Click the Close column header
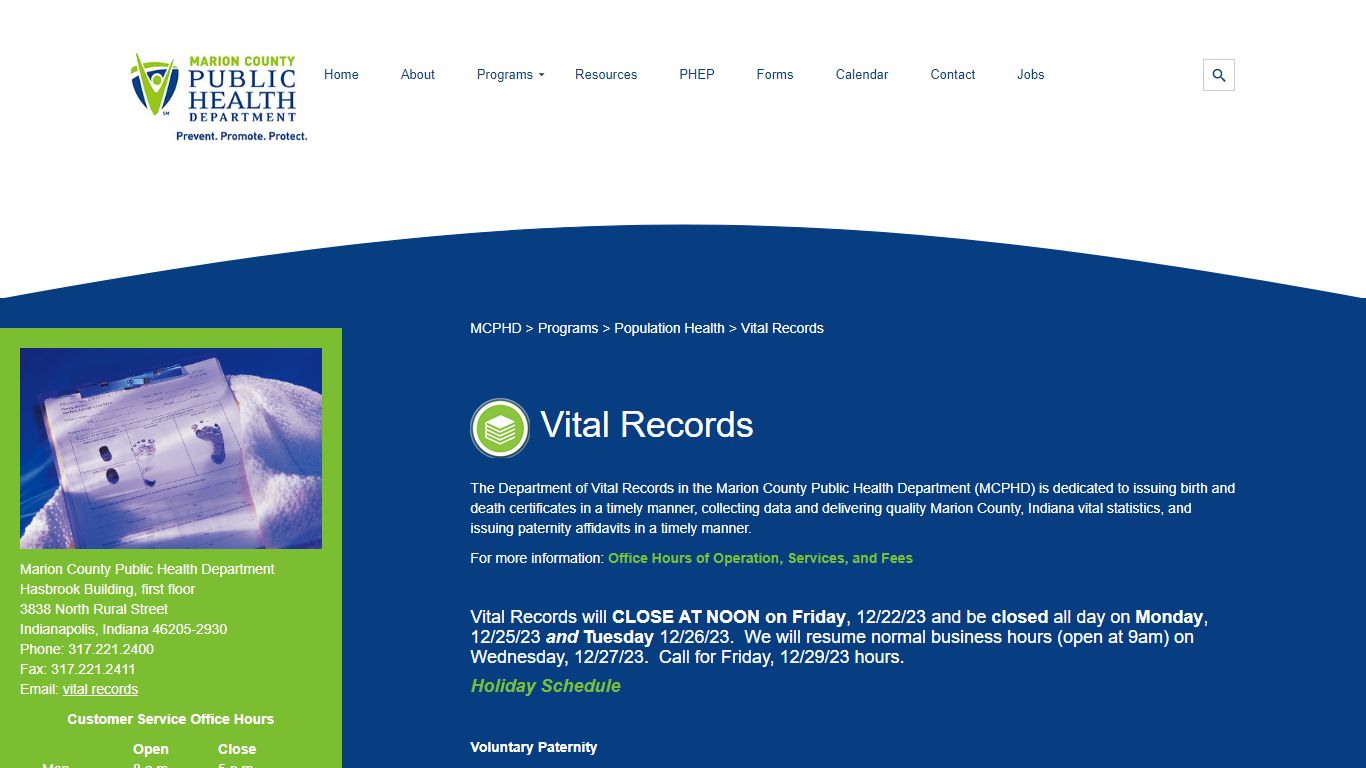 pos(237,749)
